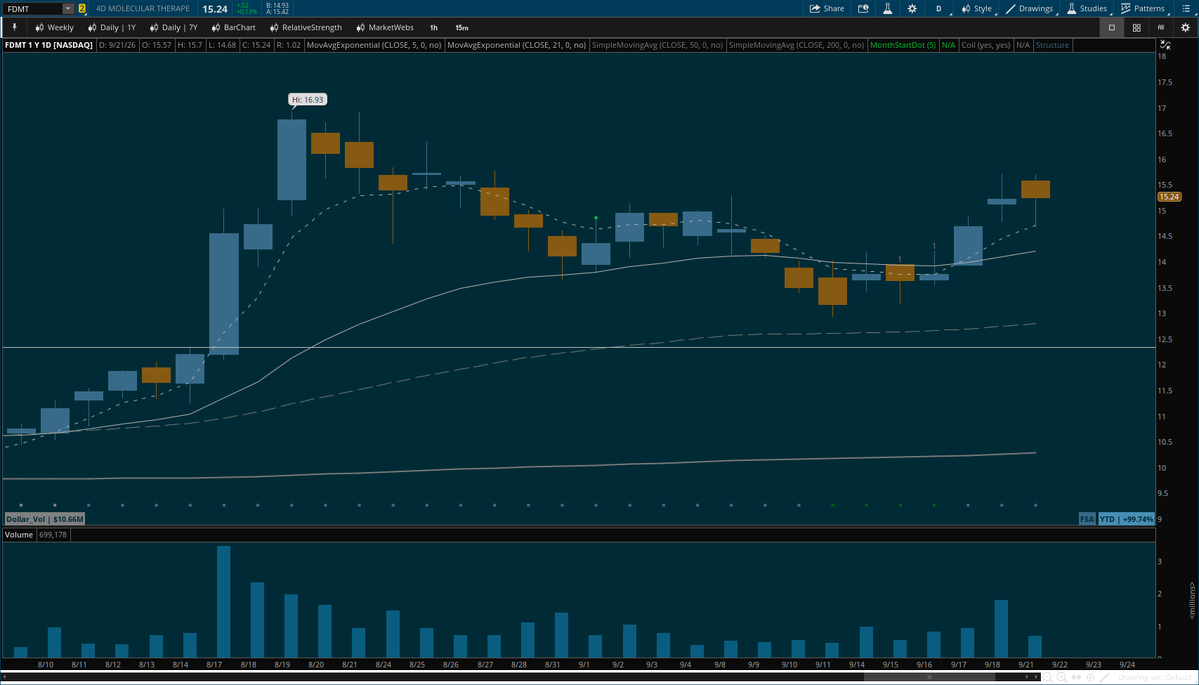Click the Hi: 16.93 price bubble
The image size is (1199, 685).
pos(308,99)
